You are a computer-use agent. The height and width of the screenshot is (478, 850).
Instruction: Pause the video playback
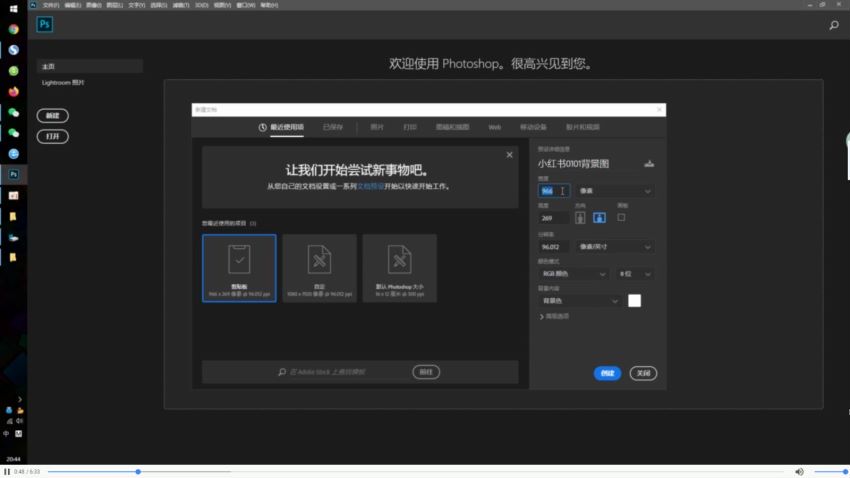pyautogui.click(x=7, y=471)
